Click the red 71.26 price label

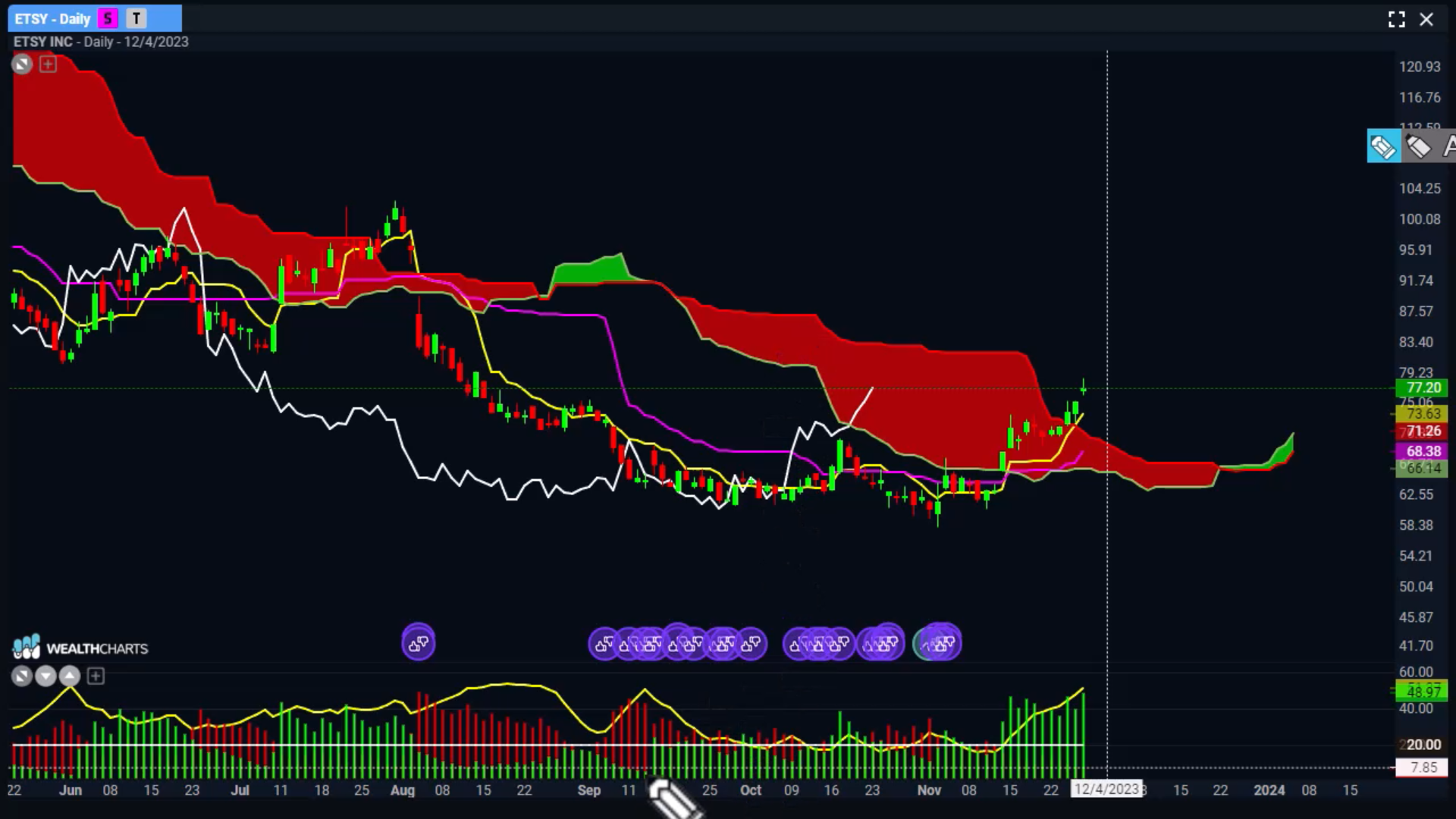(1422, 431)
